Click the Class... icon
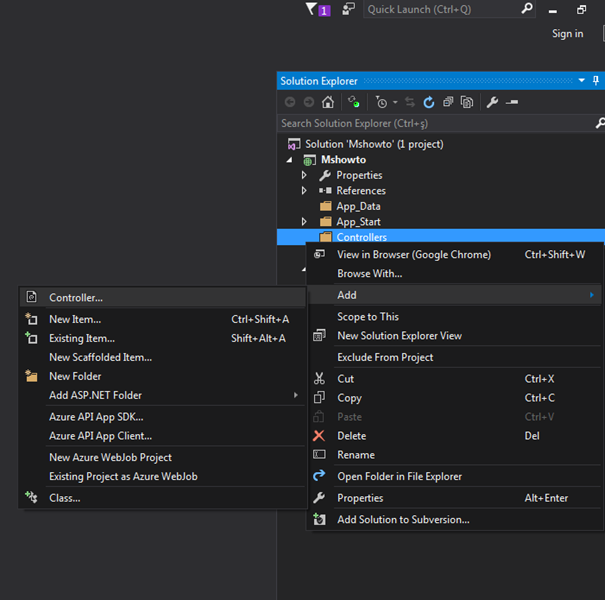The image size is (605, 600). tap(31, 497)
